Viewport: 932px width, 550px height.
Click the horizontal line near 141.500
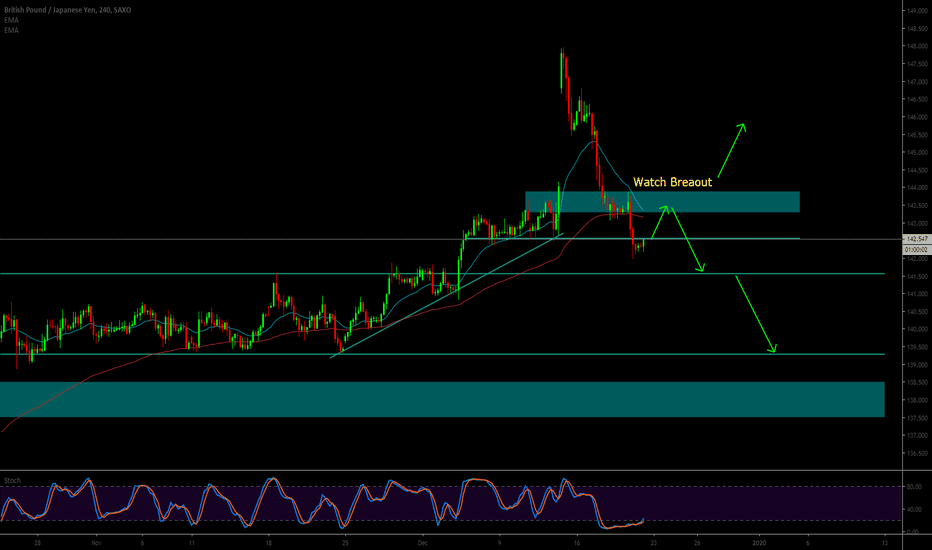tap(300, 274)
